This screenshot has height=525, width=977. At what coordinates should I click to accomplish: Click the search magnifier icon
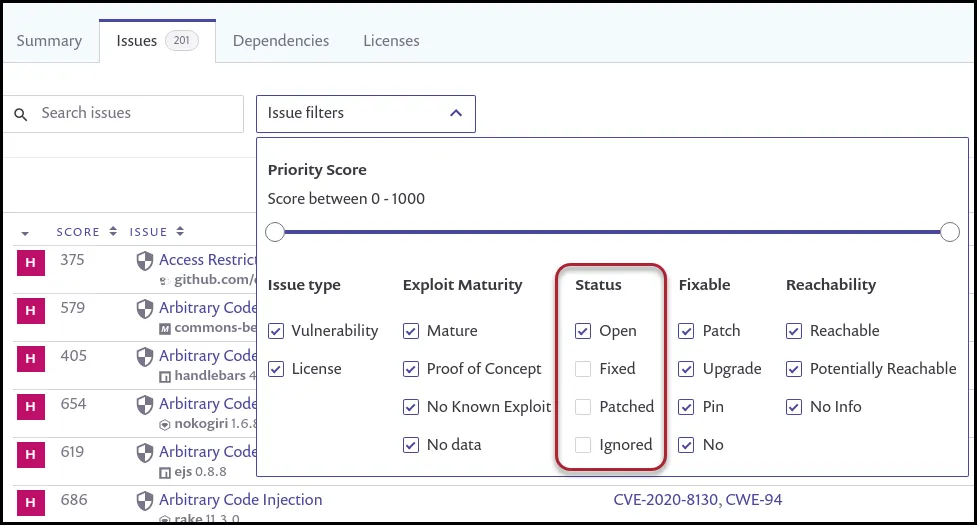21,115
